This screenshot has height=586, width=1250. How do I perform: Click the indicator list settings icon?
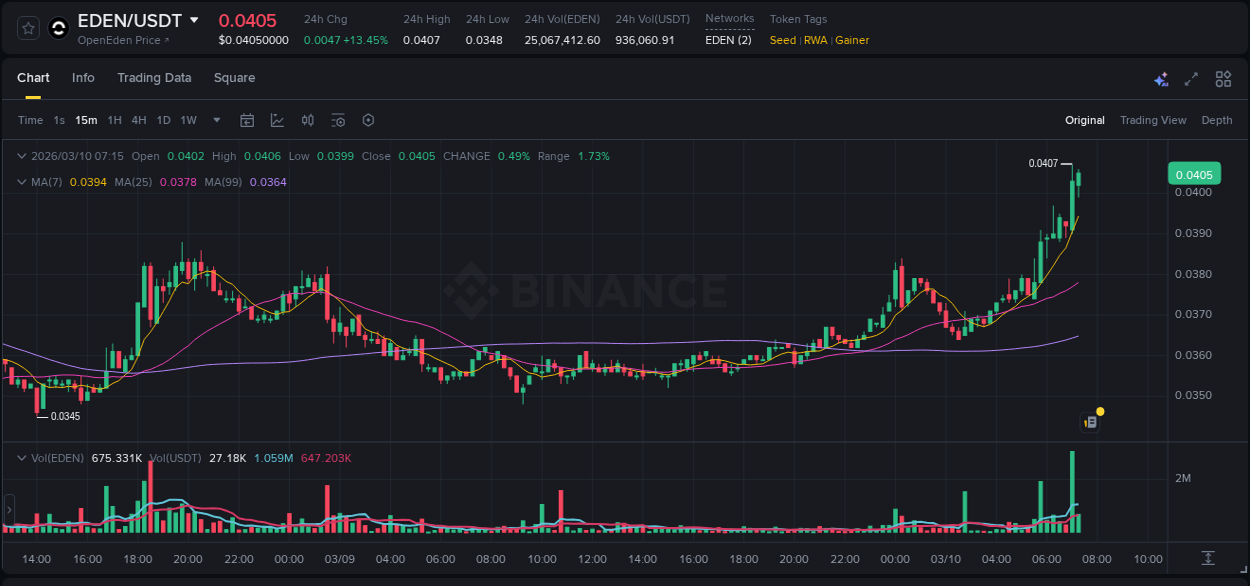337,120
